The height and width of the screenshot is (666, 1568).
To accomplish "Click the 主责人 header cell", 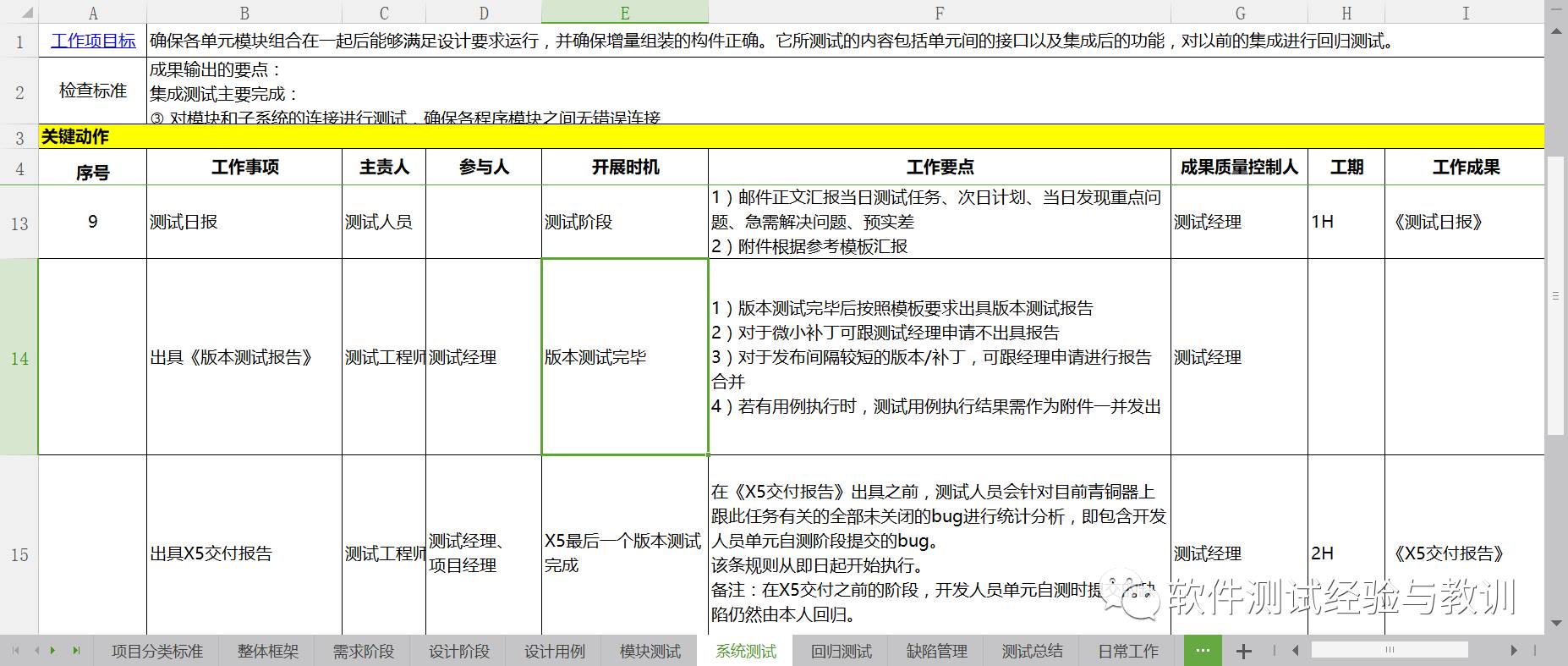I will tap(384, 168).
